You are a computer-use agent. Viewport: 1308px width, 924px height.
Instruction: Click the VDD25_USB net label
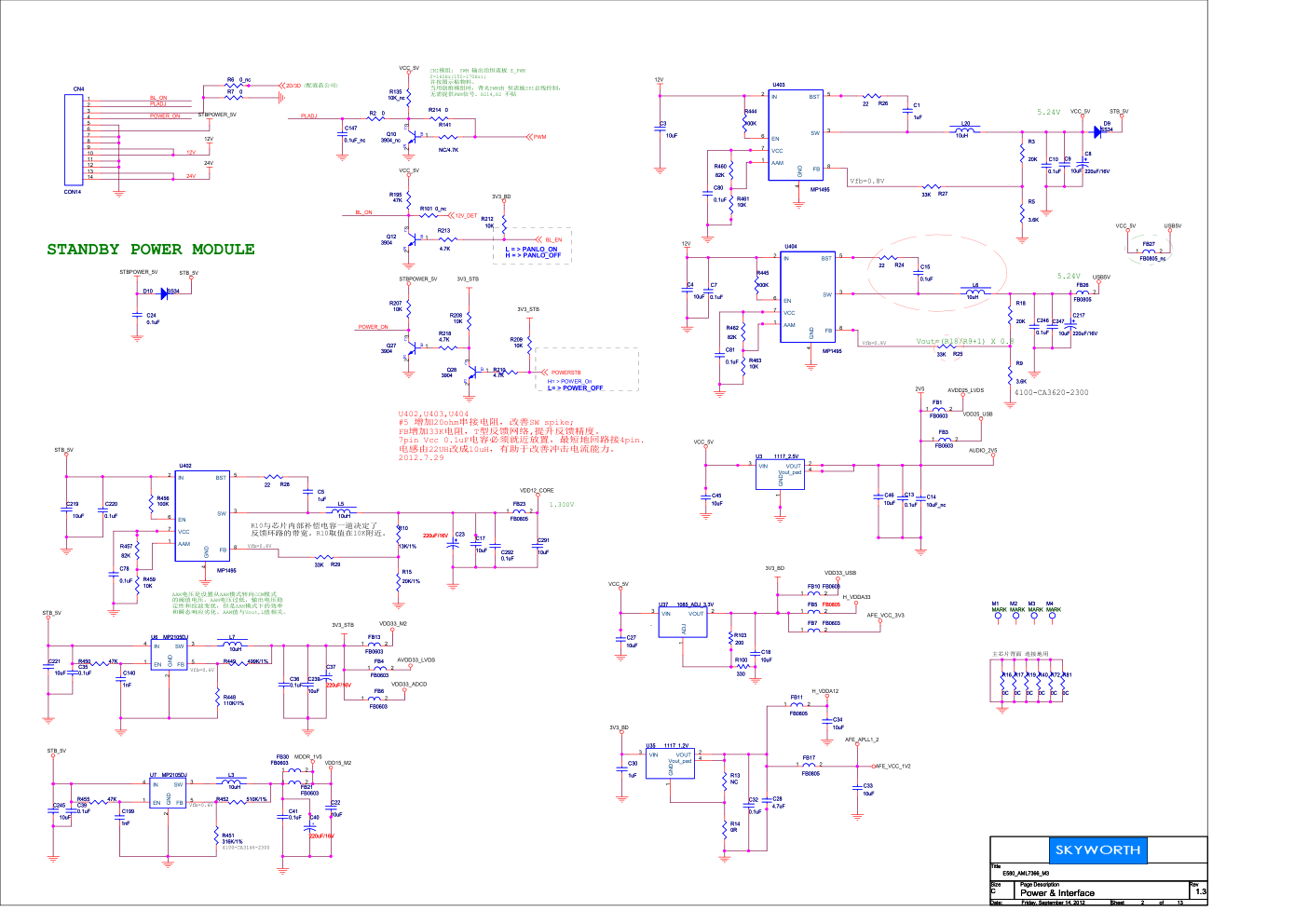[x=977, y=414]
